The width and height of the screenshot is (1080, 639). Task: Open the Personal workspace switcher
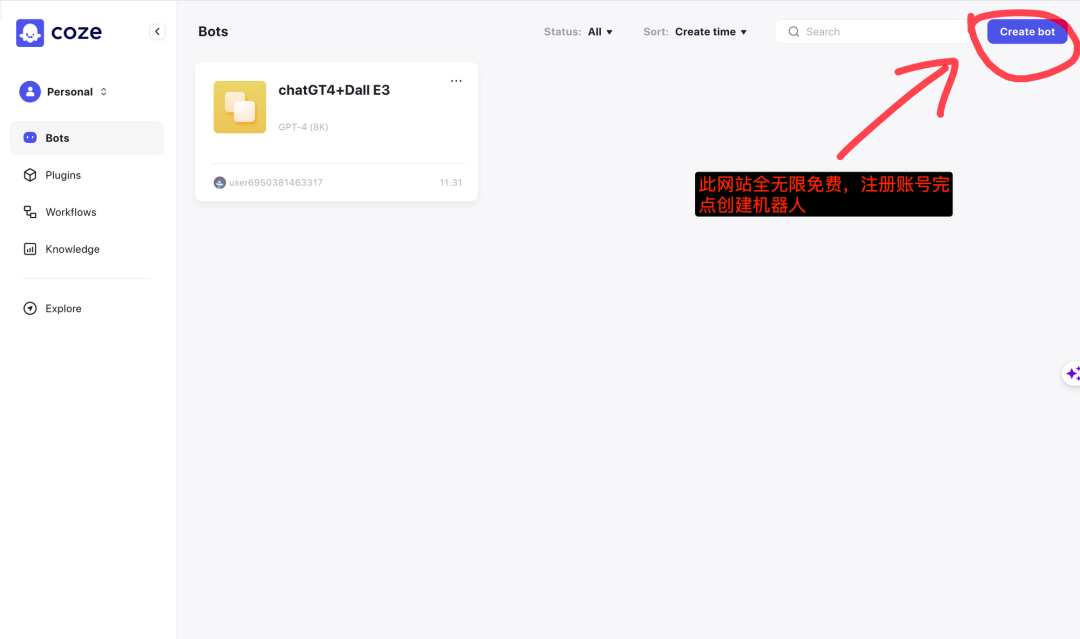tap(63, 92)
